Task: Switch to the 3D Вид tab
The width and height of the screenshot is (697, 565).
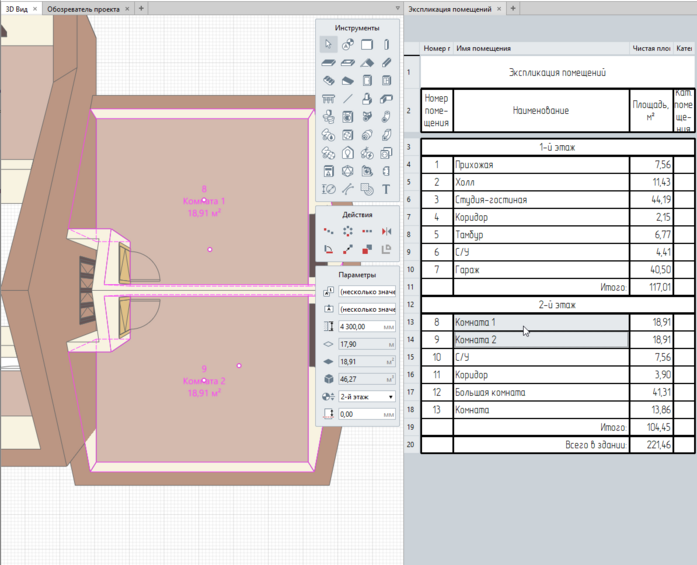Action: [15, 8]
